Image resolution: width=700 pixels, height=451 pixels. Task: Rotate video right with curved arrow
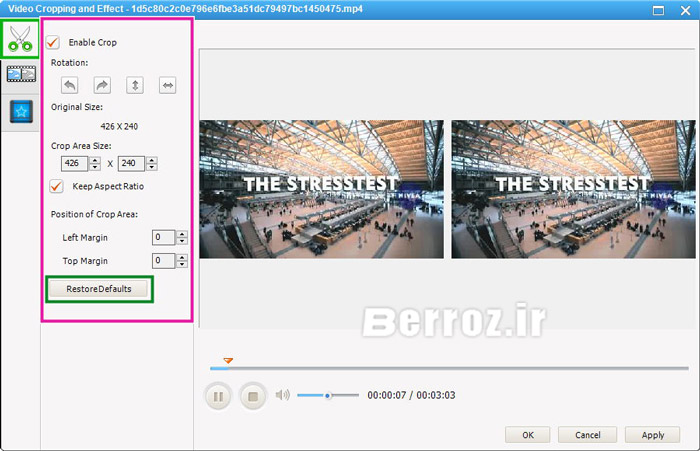click(102, 86)
